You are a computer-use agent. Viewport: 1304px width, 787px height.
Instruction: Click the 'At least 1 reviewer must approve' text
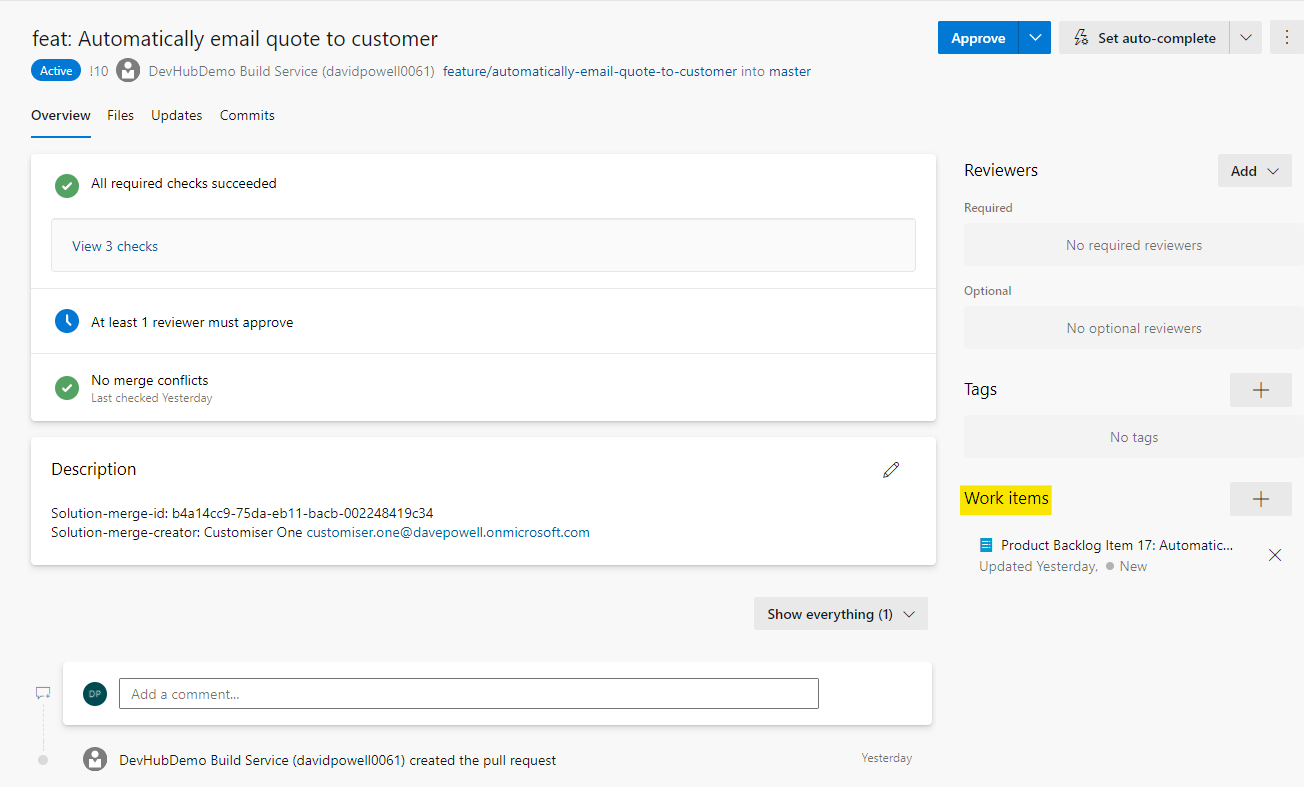tap(192, 322)
